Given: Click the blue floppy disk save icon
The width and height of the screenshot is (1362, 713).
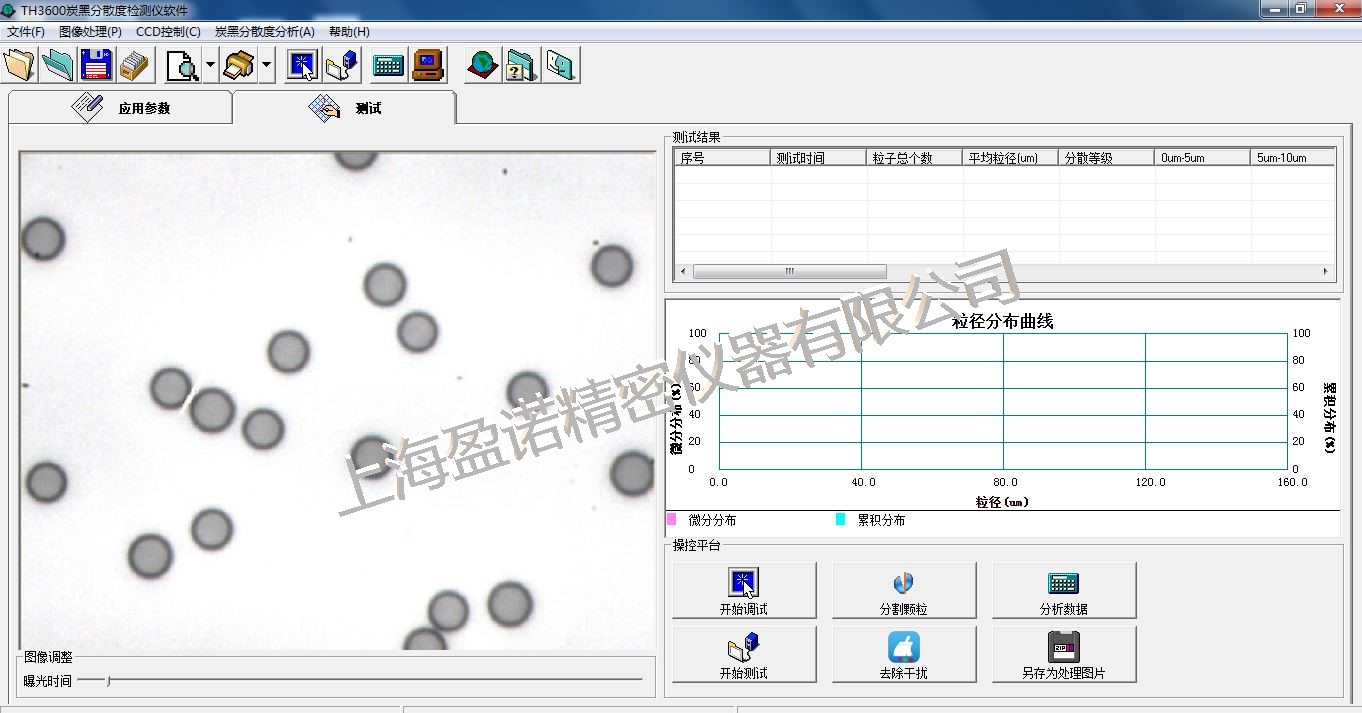Looking at the screenshot, I should click(96, 66).
